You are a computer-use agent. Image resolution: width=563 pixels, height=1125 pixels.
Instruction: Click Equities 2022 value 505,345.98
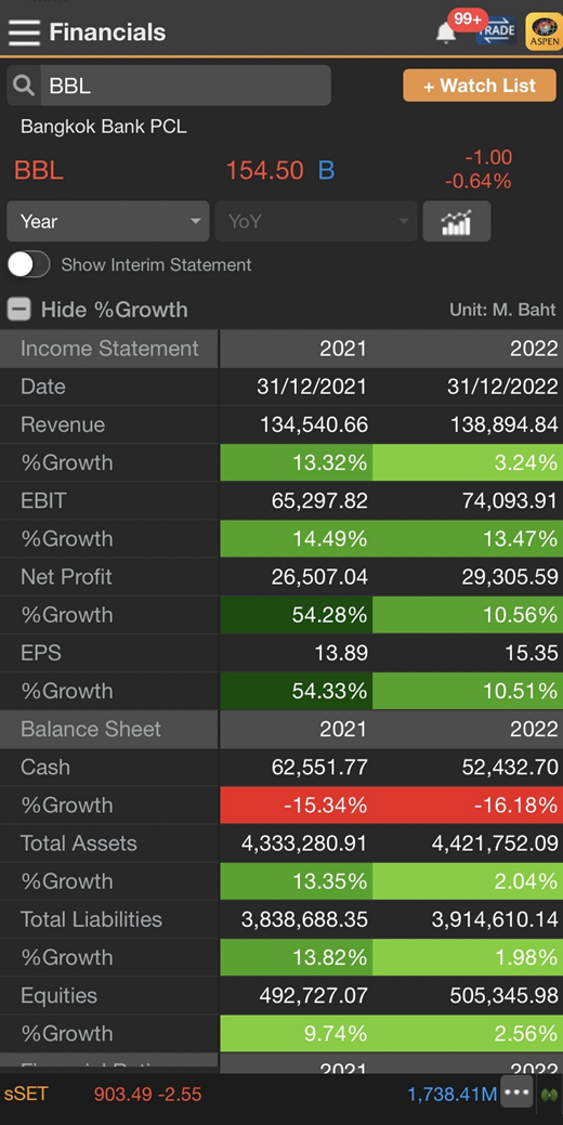pos(503,995)
